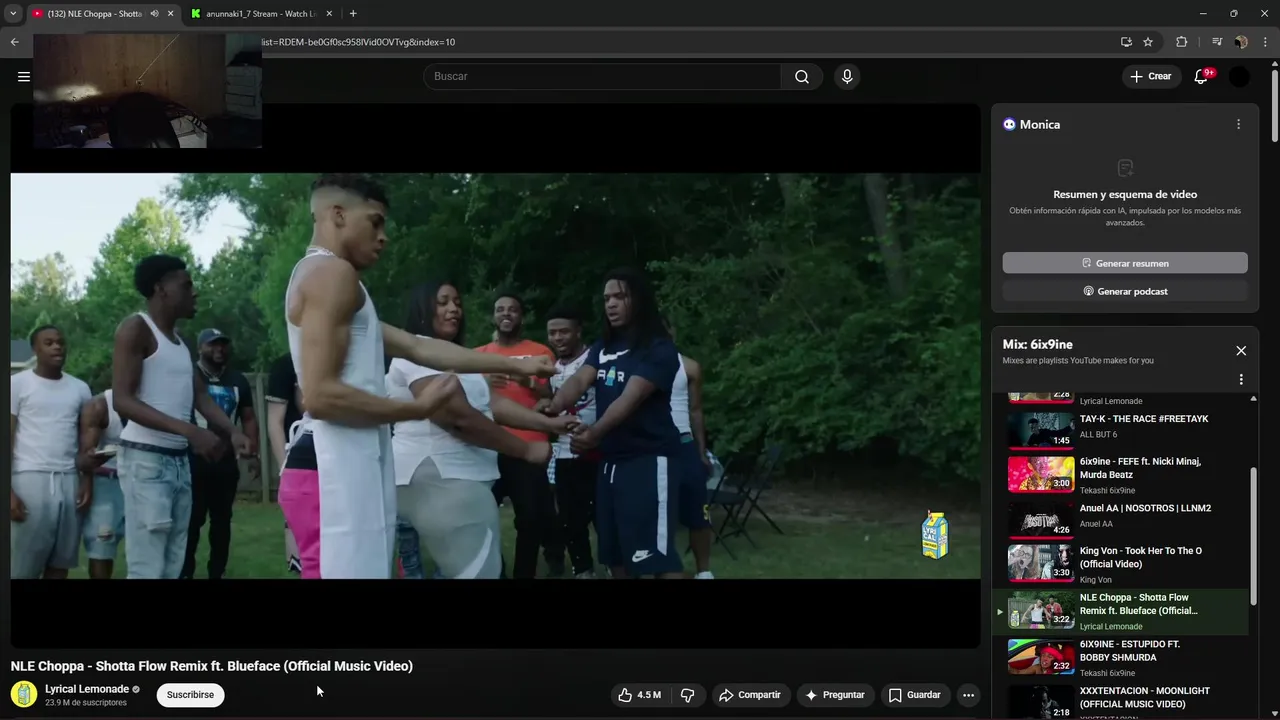The image size is (1280, 720).
Task: Open a new browser tab
Action: 353,14
